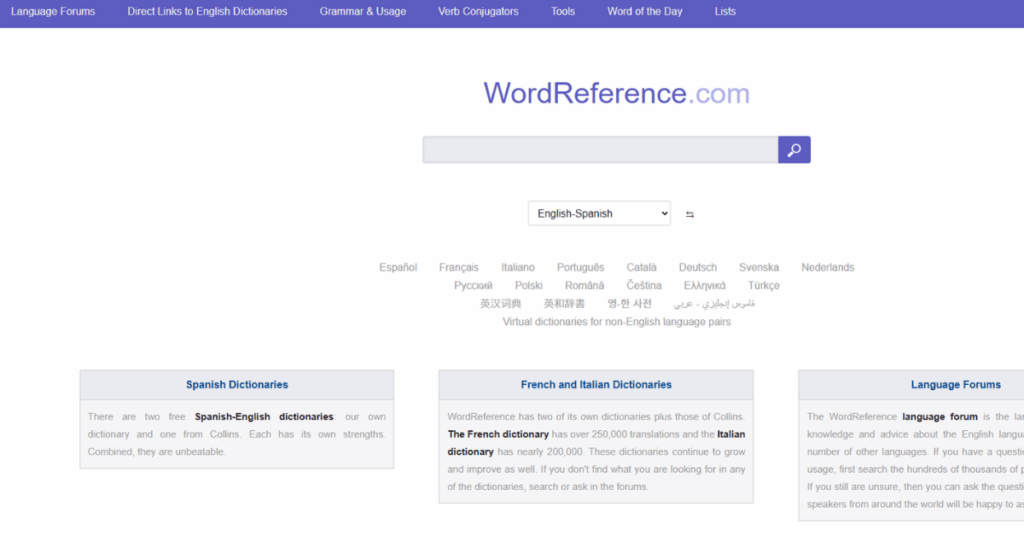Follow The French dictionary bold link

(x=498, y=434)
